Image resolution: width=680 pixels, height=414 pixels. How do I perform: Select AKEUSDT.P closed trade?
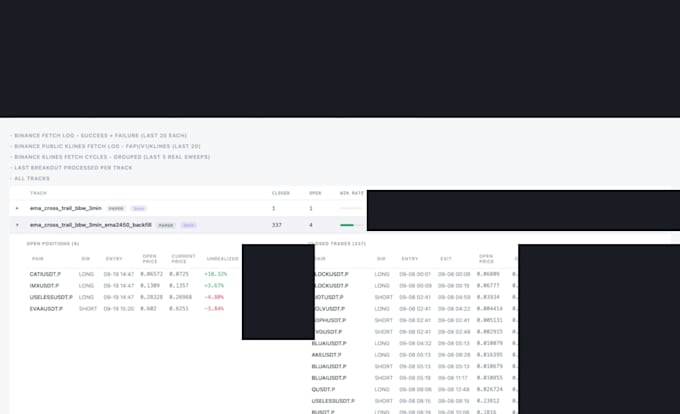point(326,355)
